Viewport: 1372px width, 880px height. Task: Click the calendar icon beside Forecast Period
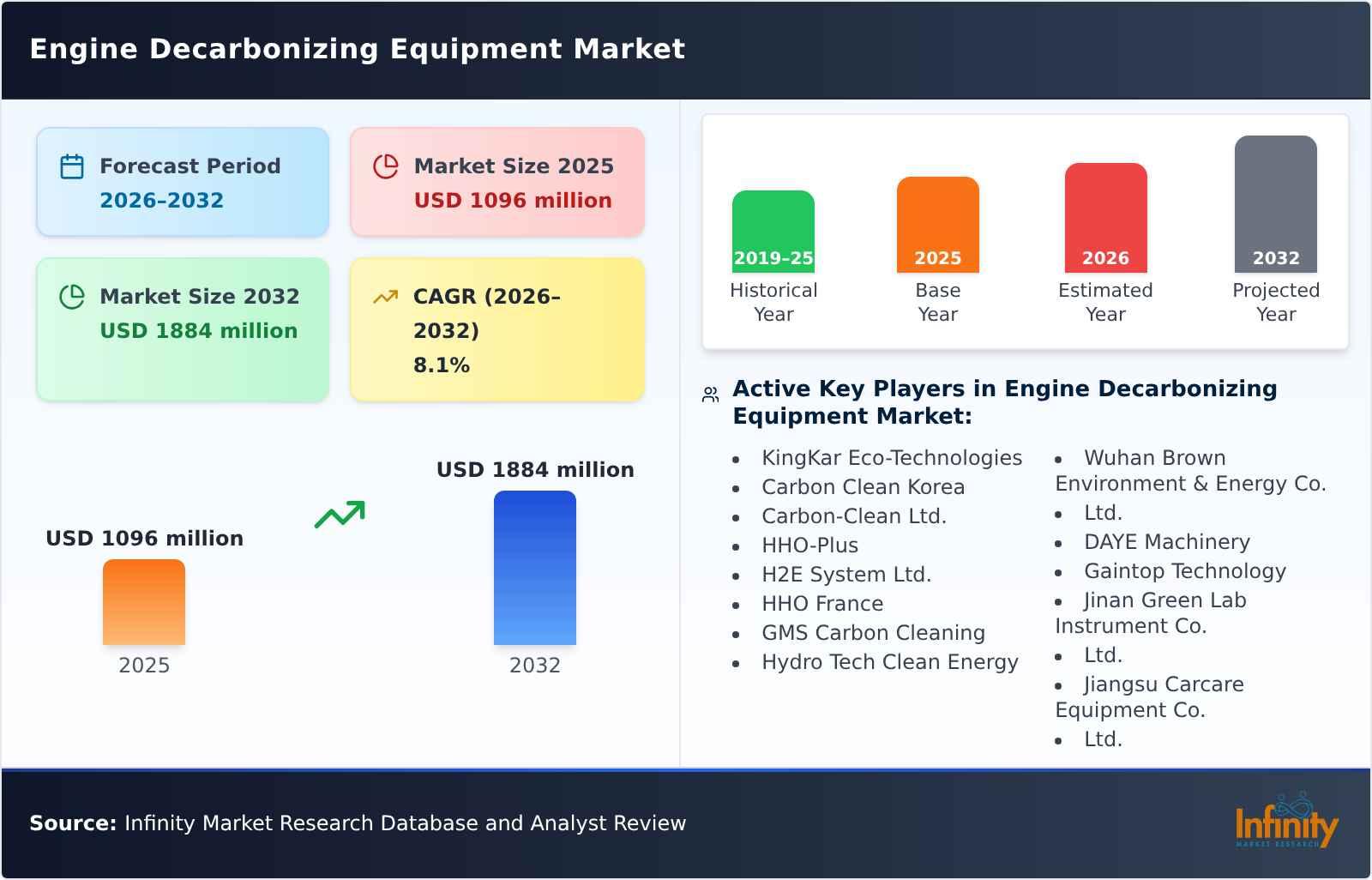(71, 166)
